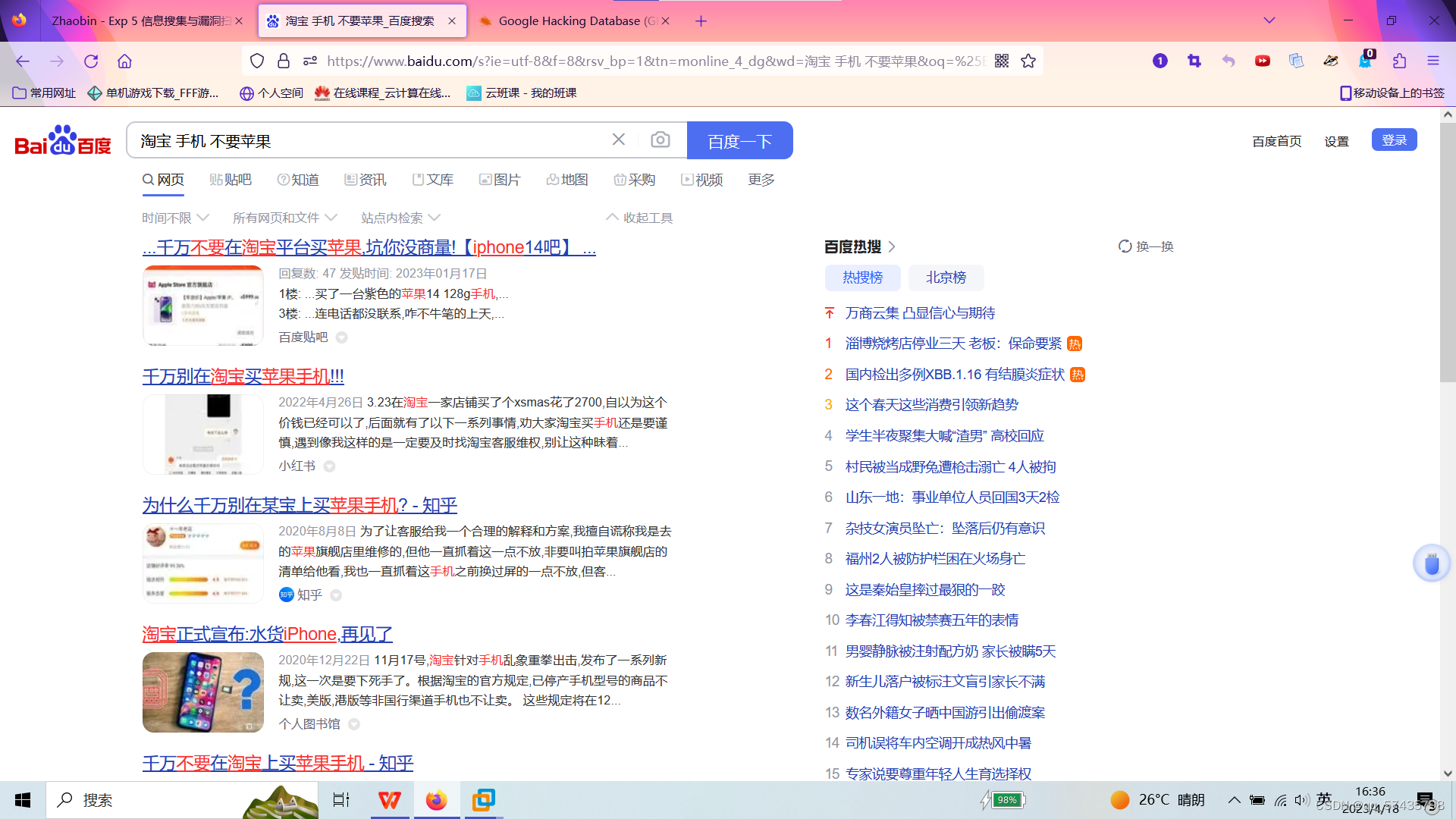Refresh hot list with 换一换
The image size is (1456, 819).
(x=1146, y=246)
